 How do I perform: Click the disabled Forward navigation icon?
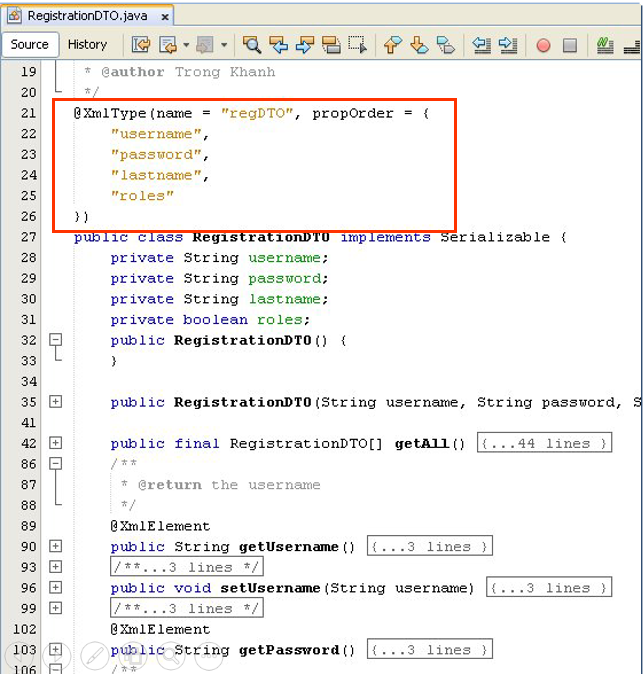tap(205, 45)
